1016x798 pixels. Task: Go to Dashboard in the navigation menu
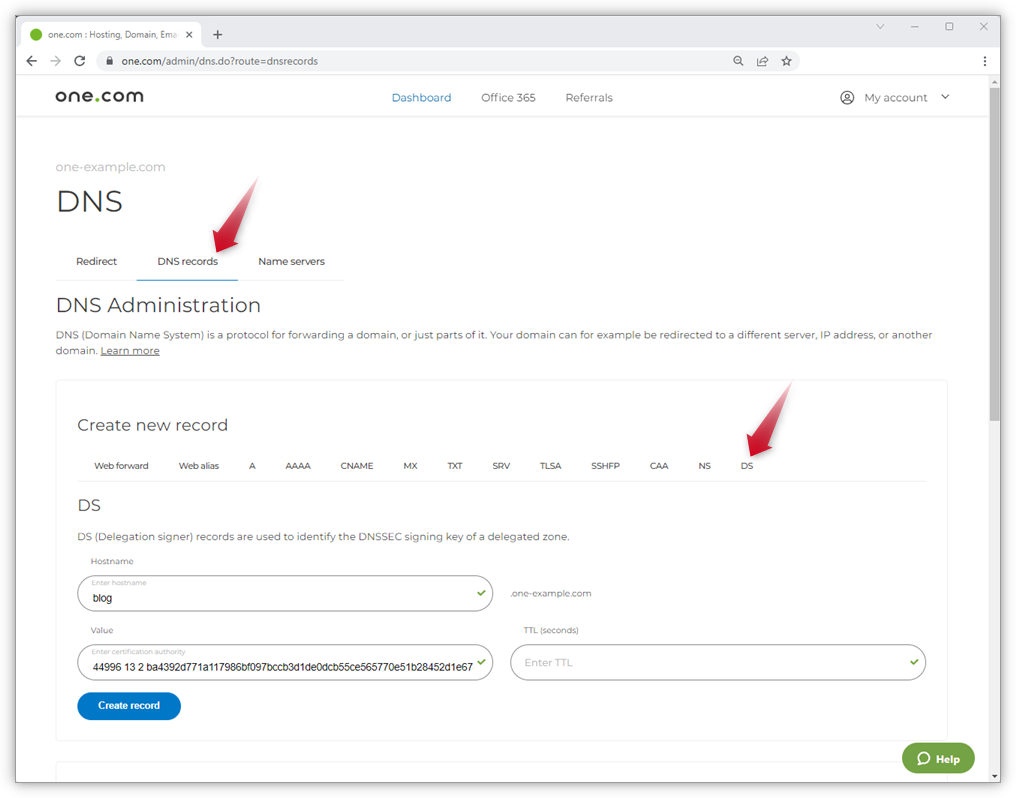click(x=421, y=97)
